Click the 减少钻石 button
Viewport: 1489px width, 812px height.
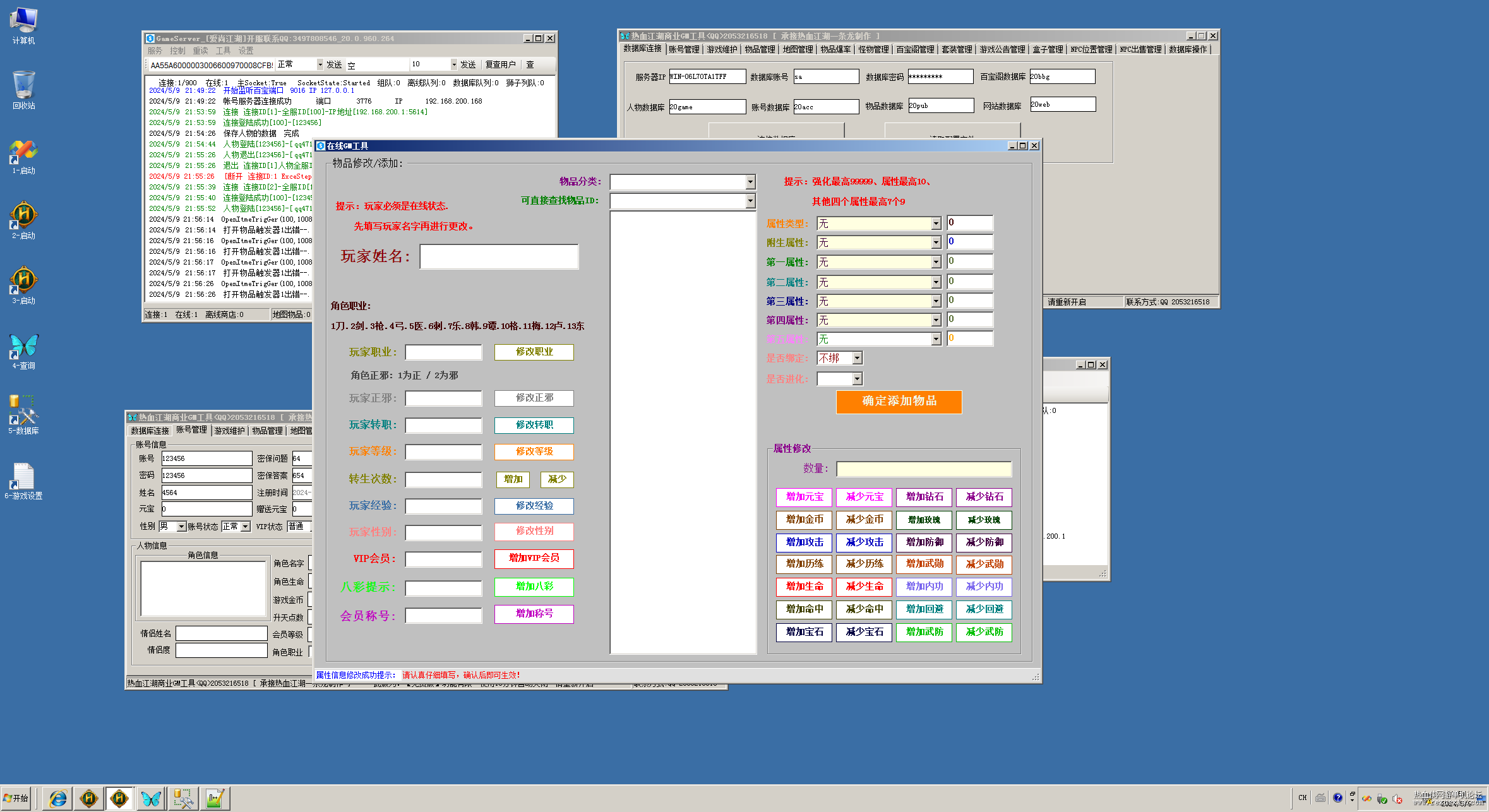coord(984,498)
